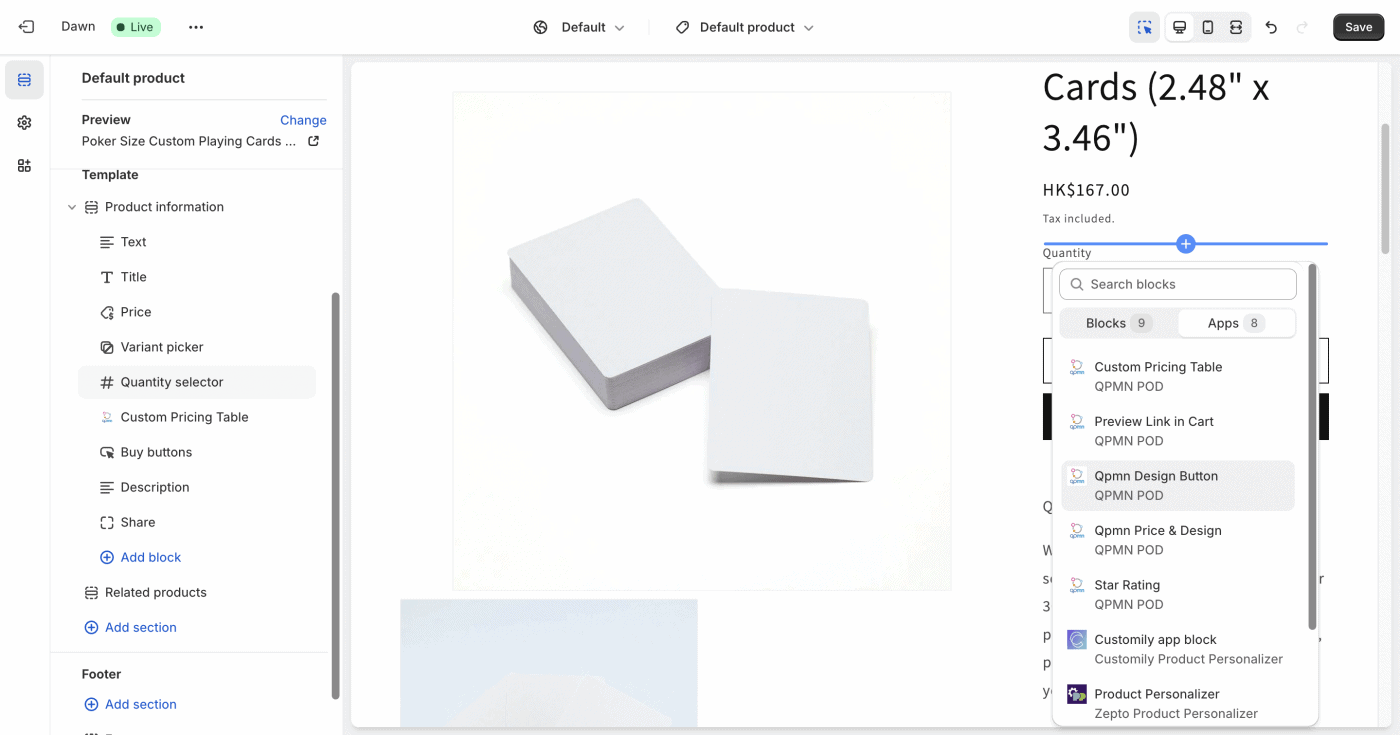The height and width of the screenshot is (735, 1400).
Task: Open theme settings gear in sidebar
Action: (24, 122)
